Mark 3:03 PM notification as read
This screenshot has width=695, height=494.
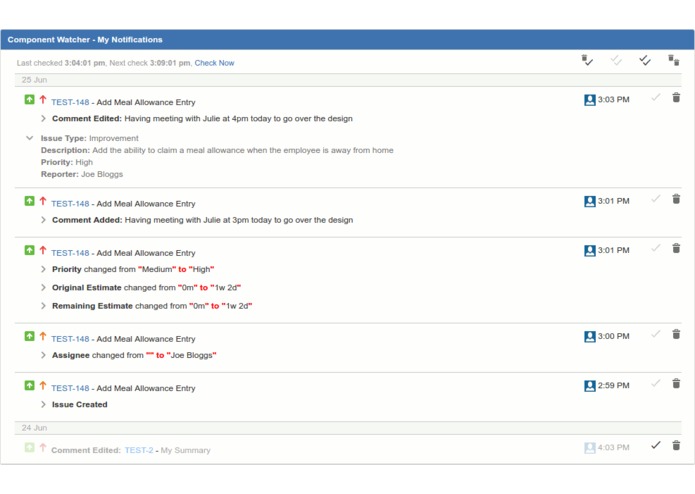tap(656, 97)
